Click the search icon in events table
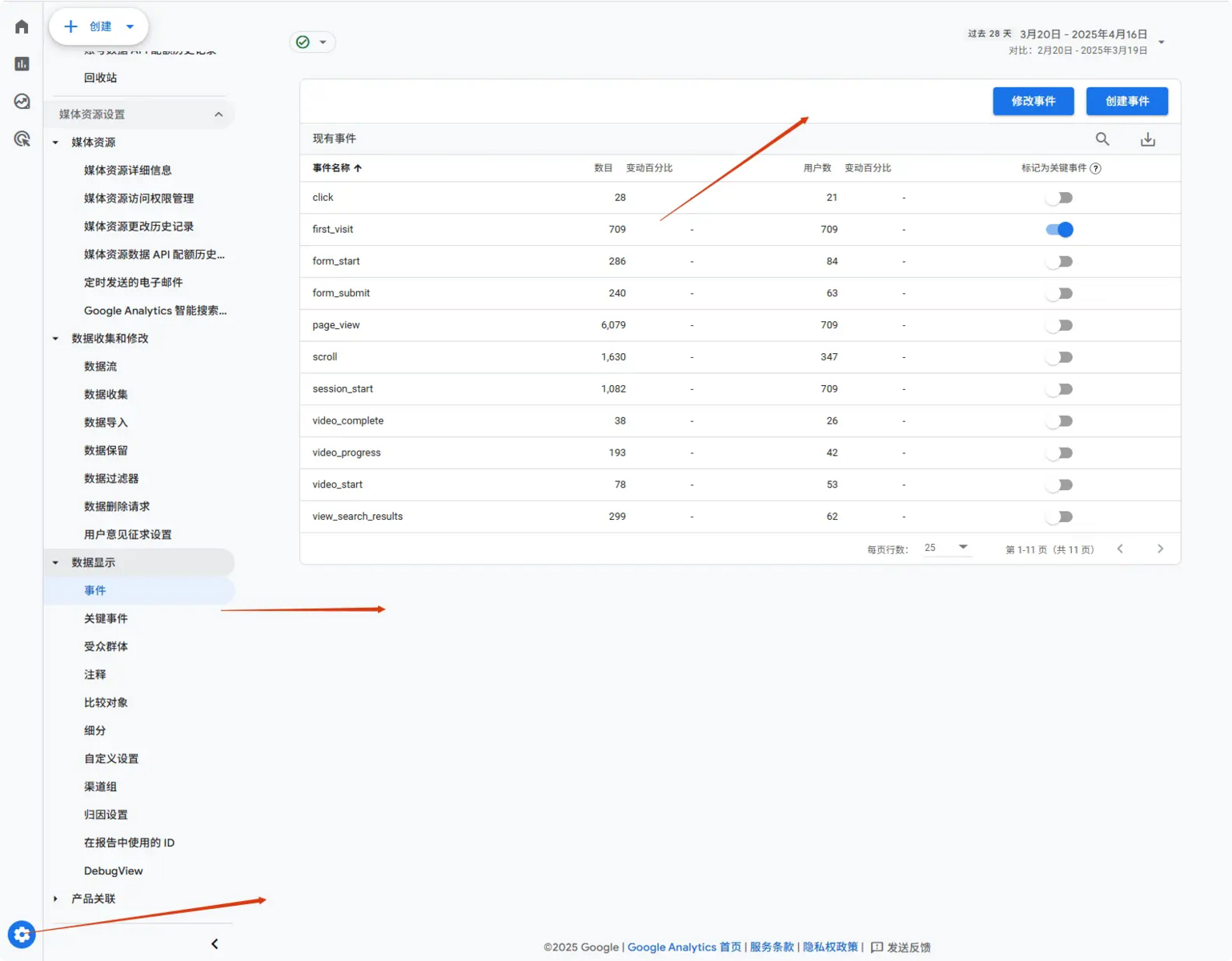1232x961 pixels. [x=1102, y=139]
